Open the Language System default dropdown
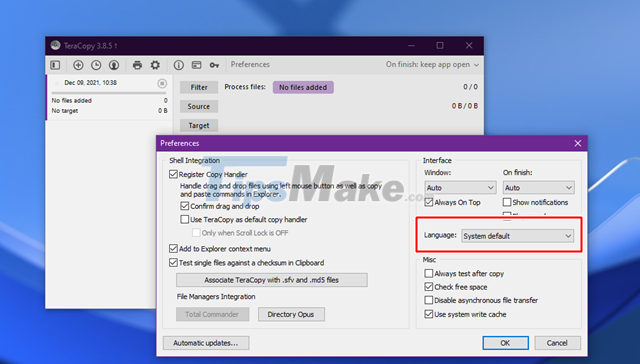This screenshot has height=364, width=640. (x=517, y=236)
